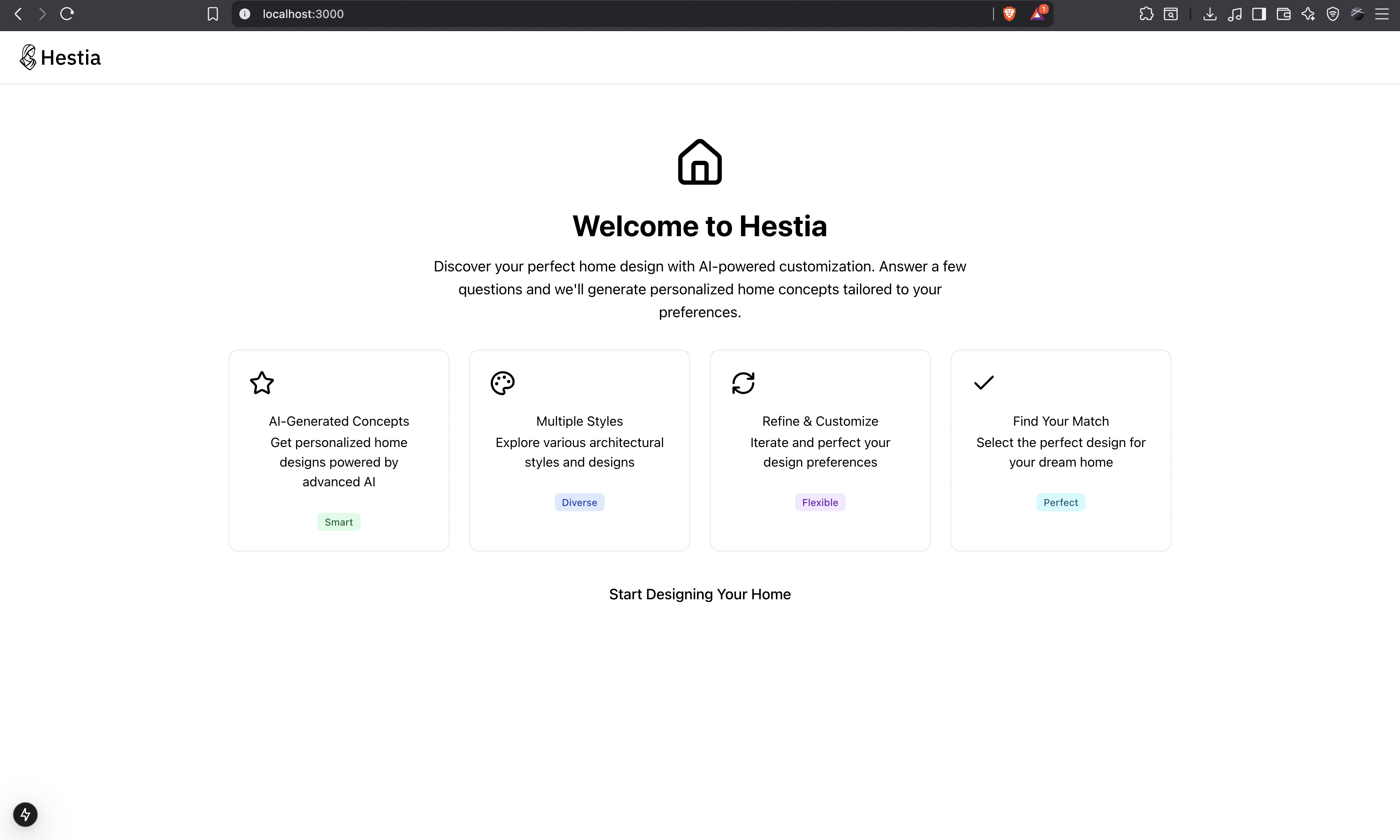This screenshot has width=1400, height=840.
Task: Open the Brave Wallet icon
Action: coord(1283,14)
